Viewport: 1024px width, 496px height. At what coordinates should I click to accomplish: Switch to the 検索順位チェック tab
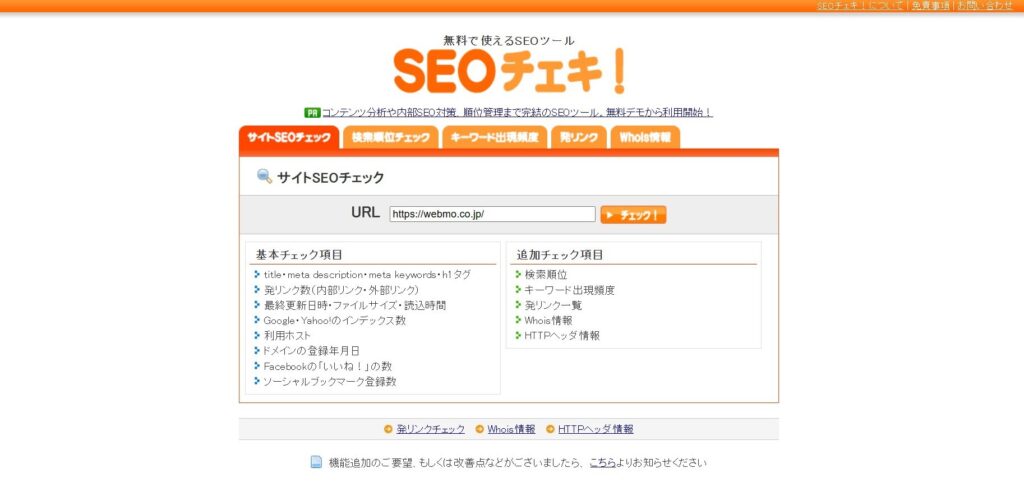click(391, 137)
